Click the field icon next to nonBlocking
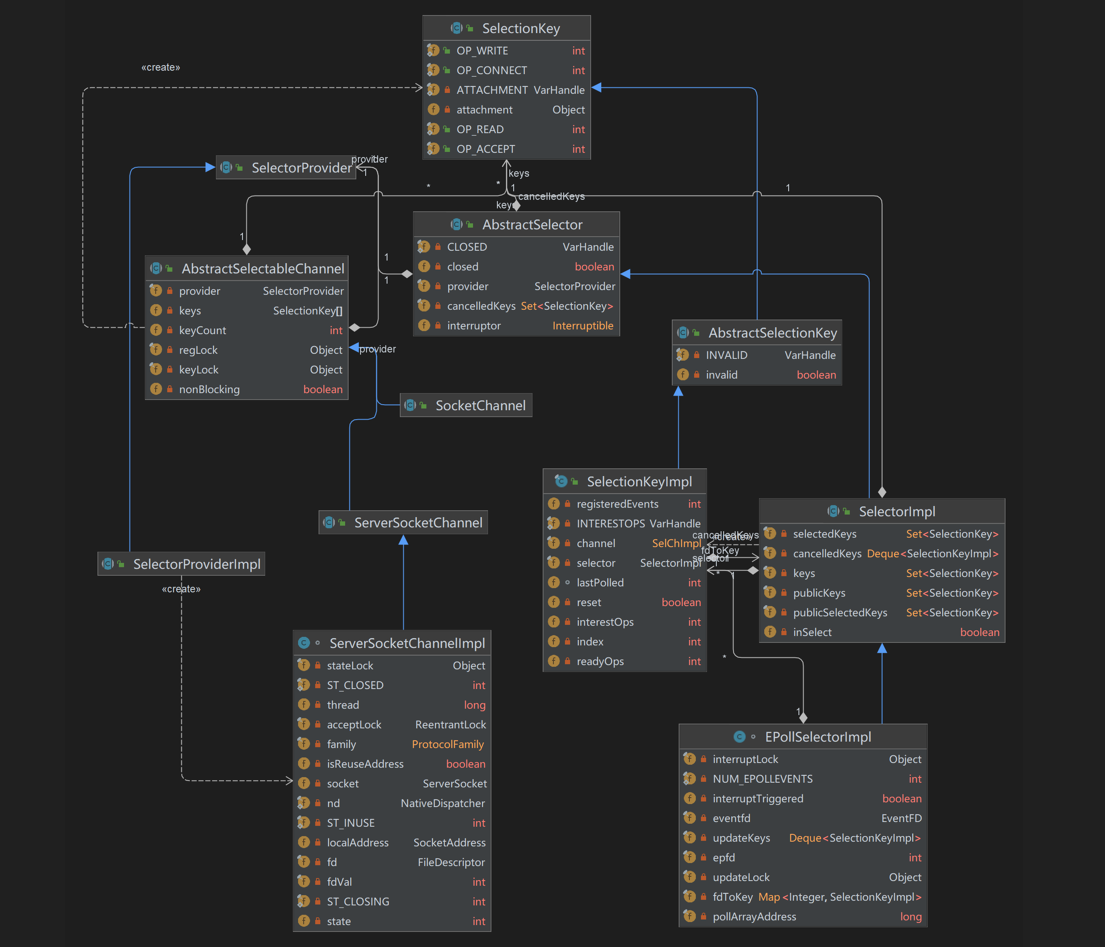This screenshot has height=947, width=1105. pos(156,390)
